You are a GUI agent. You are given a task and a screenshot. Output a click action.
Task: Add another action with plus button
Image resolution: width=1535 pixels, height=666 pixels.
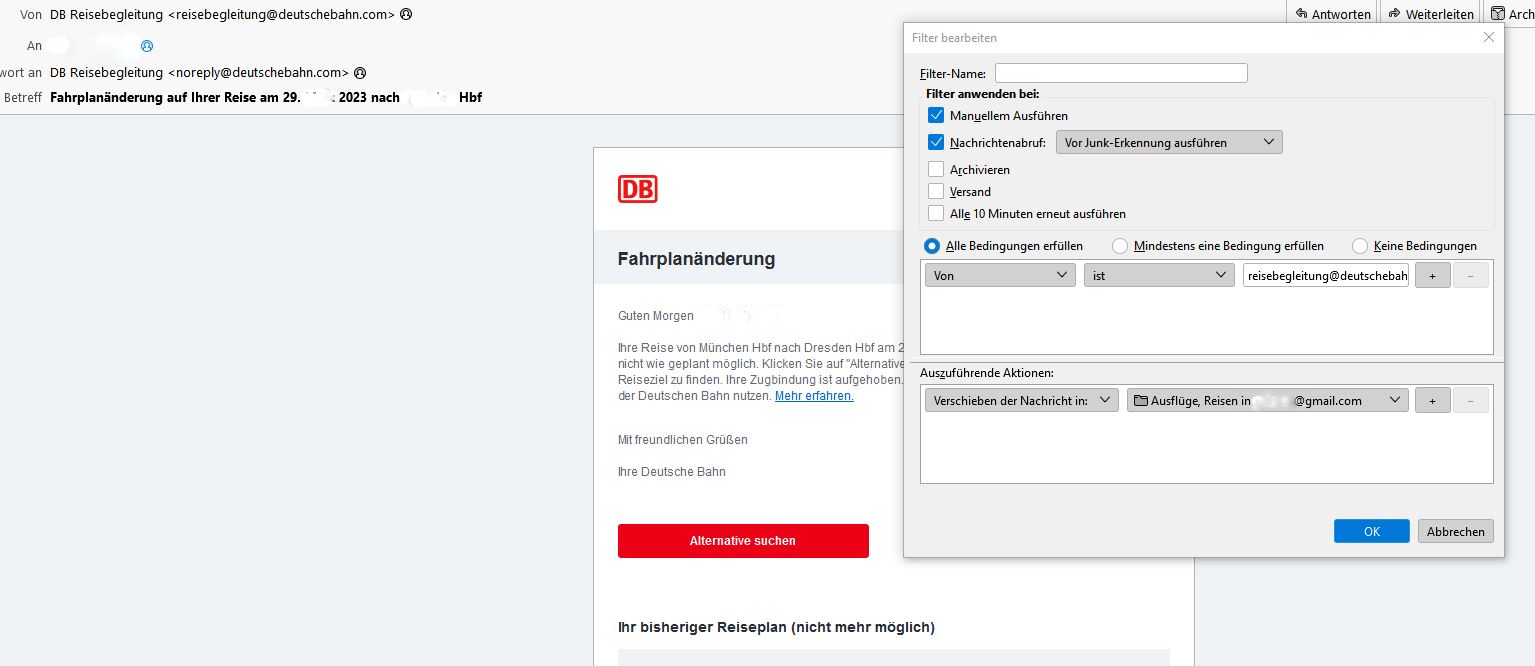(1432, 401)
